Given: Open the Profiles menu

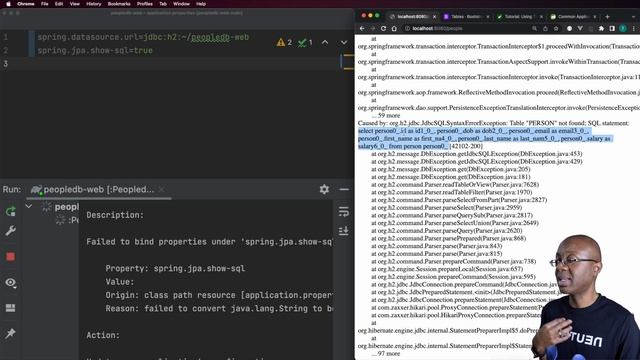Looking at the screenshot, I should click(144, 4).
